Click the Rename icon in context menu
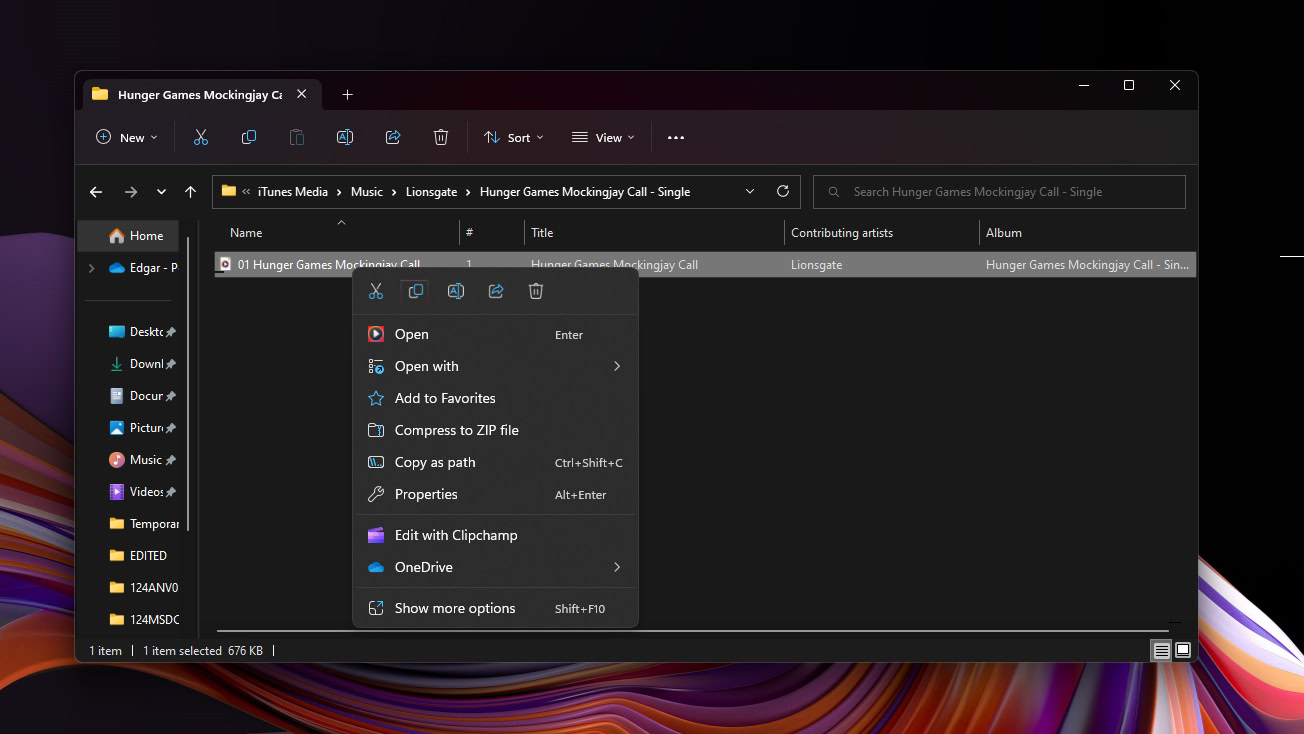Viewport: 1304px width, 734px height. [456, 291]
